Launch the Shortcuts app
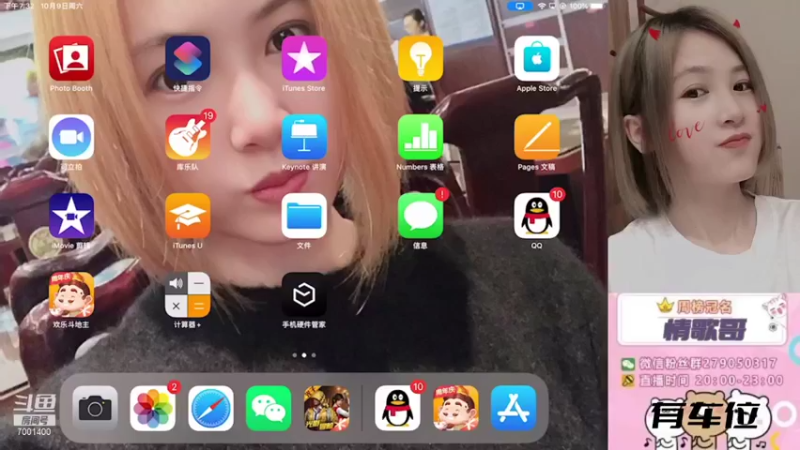This screenshot has height=450, width=800. point(188,58)
